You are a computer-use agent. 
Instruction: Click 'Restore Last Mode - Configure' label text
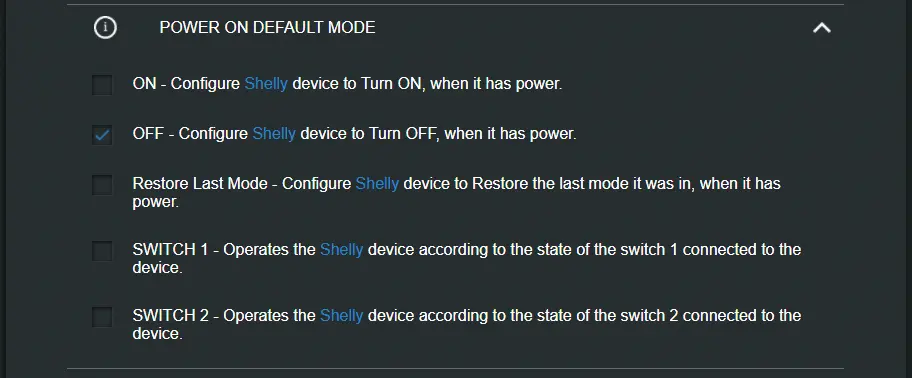point(242,184)
